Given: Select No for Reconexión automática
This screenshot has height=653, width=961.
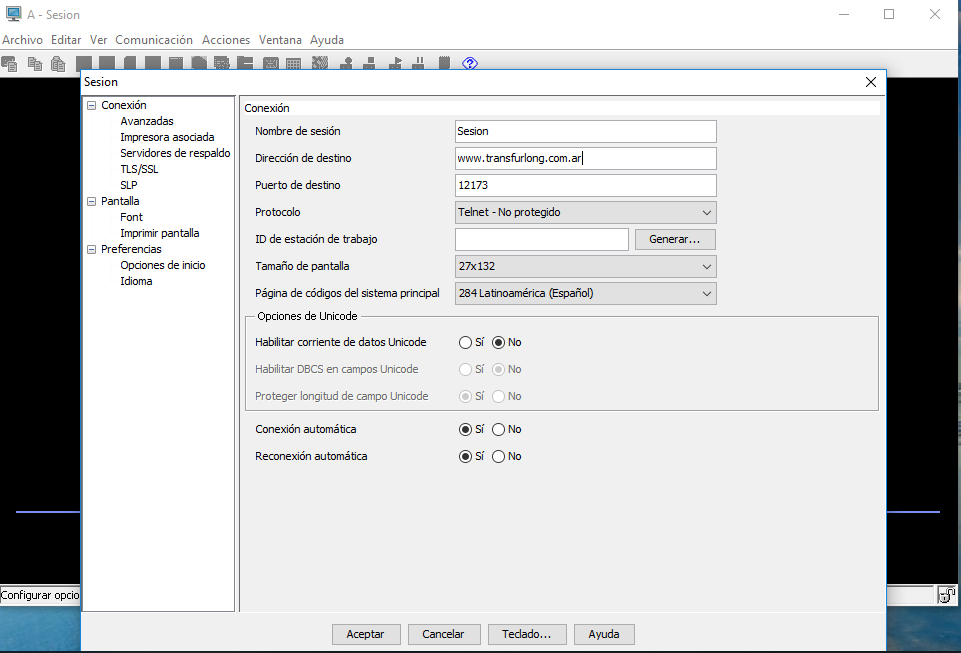Looking at the screenshot, I should coord(498,456).
